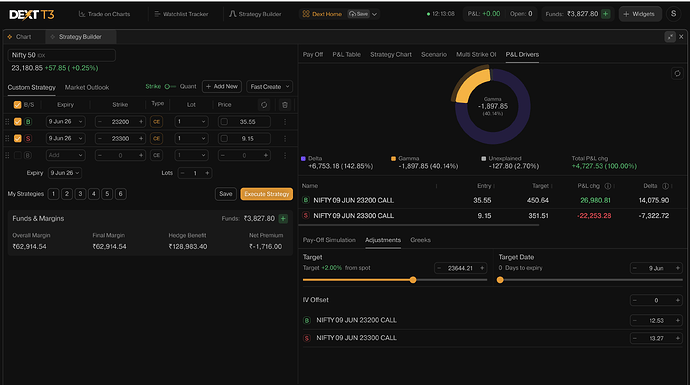
Task: Open expiry dropdown of 23300 leg
Action: (66, 139)
